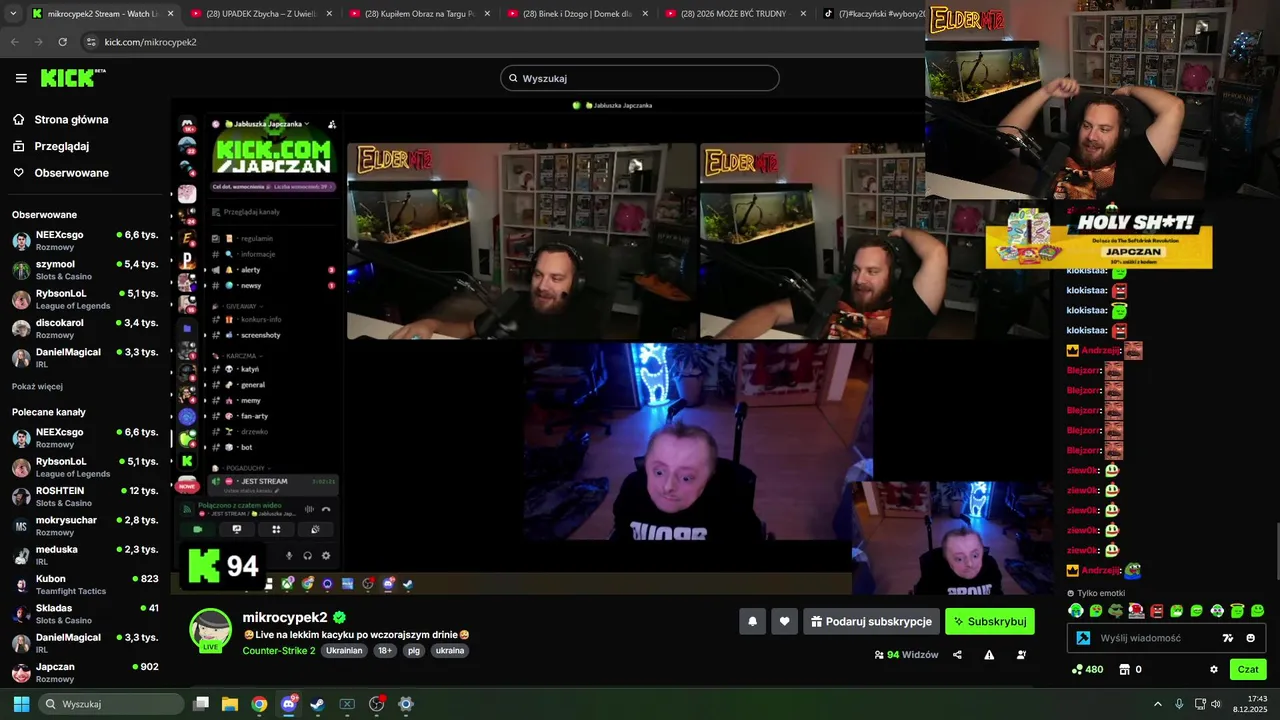Switch to the UPADEK Zbycha YouTube tab
Screen dimensions: 1280x720
tap(260, 14)
